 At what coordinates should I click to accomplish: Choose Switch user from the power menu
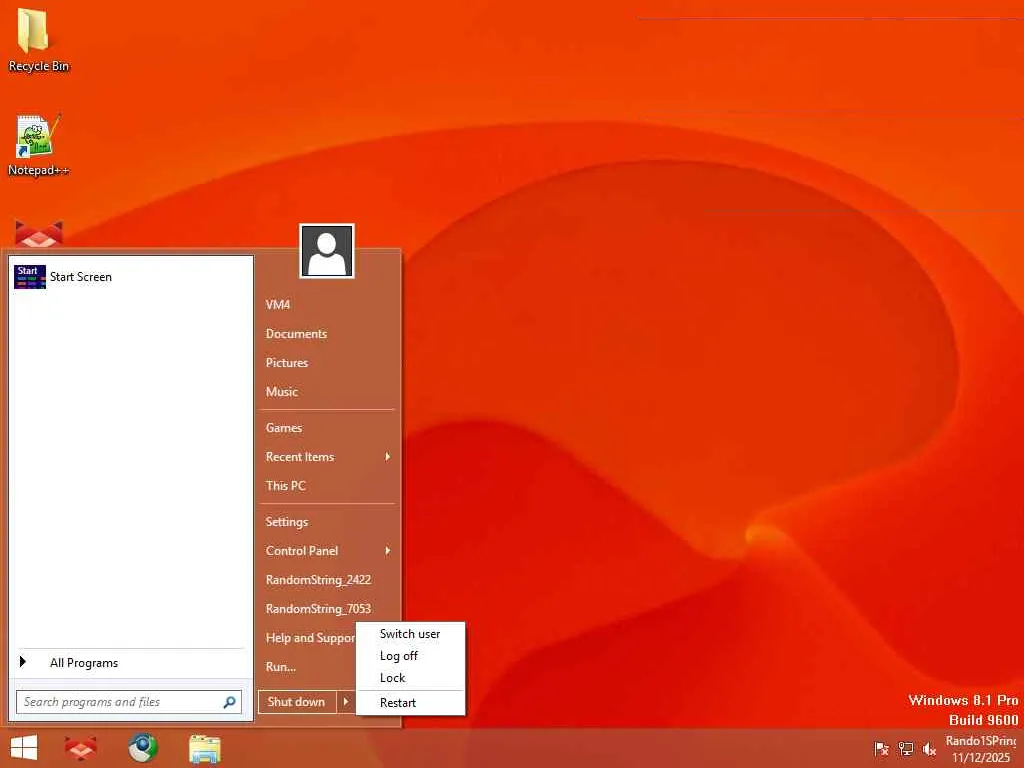(410, 633)
